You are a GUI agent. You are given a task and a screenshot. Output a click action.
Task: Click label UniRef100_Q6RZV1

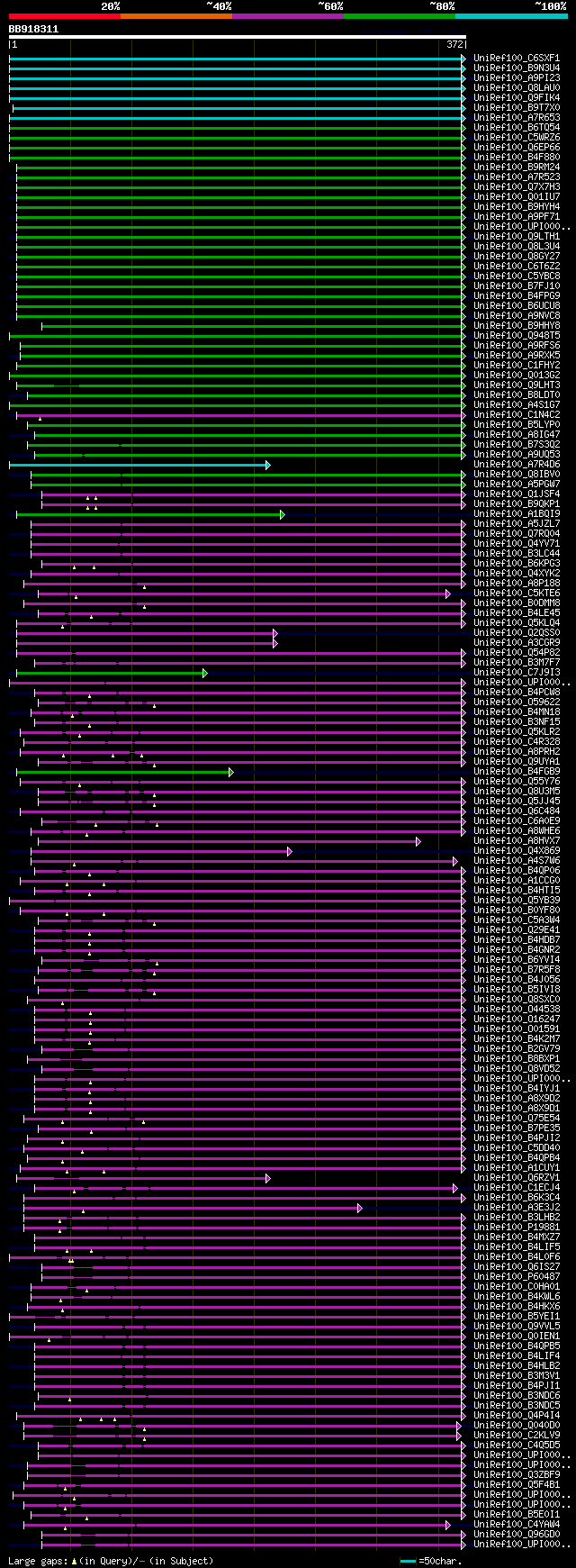point(517,1178)
